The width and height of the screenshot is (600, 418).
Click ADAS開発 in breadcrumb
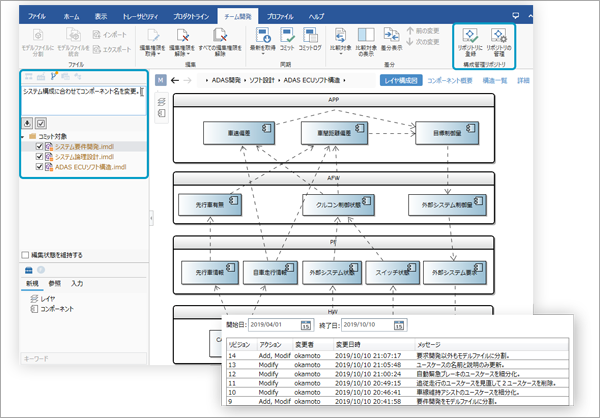[x=226, y=80]
